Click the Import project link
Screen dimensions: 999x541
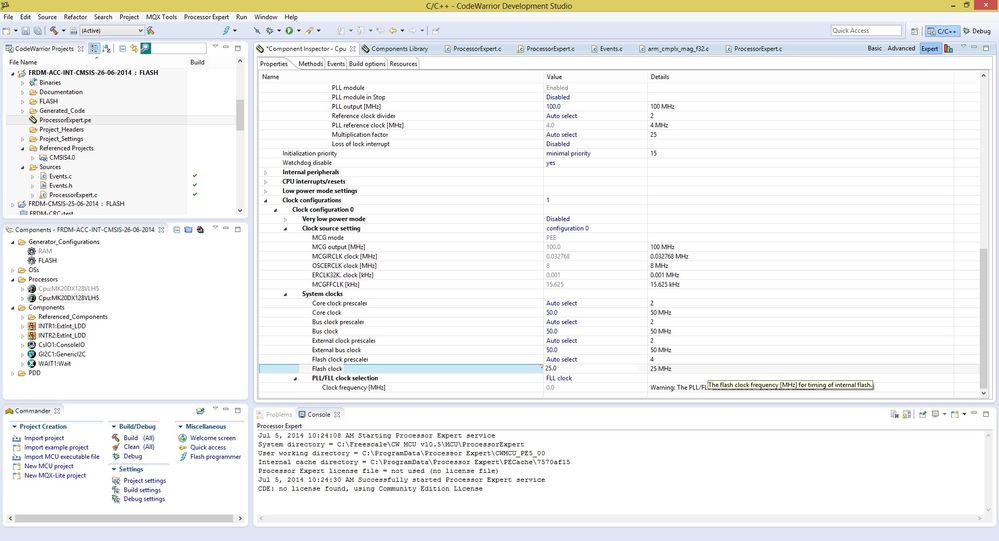pyautogui.click(x=43, y=438)
